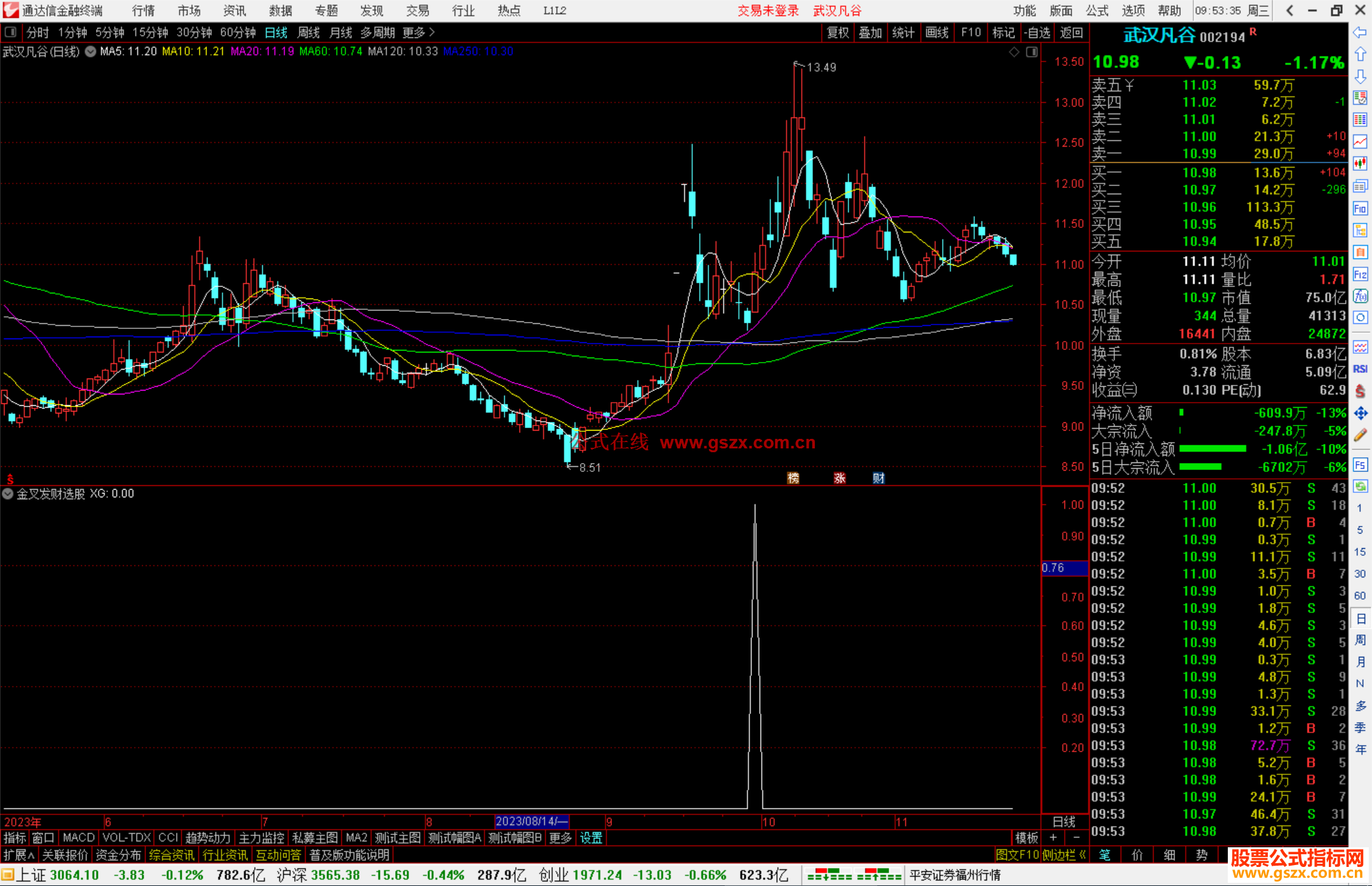Click the f(x) formula icon in sidebar
This screenshot has height=886, width=1372.
(1360, 296)
